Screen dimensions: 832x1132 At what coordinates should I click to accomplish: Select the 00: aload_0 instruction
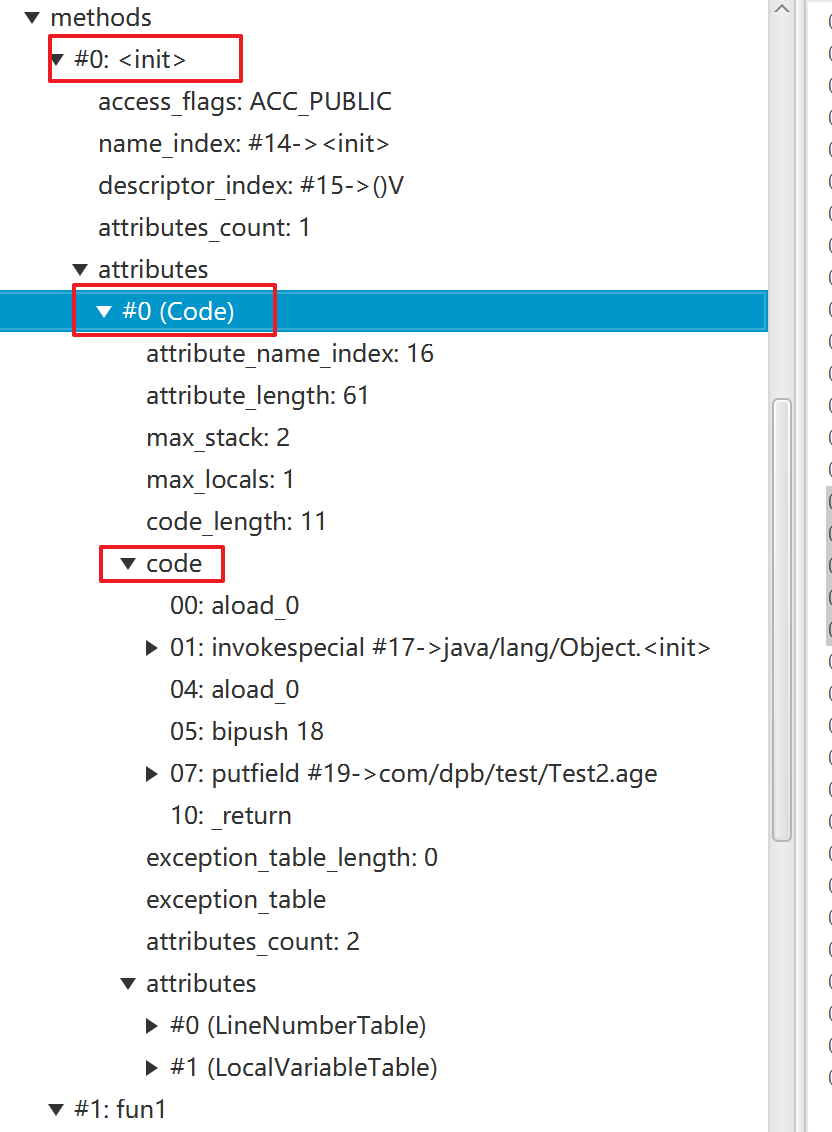[x=235, y=606]
